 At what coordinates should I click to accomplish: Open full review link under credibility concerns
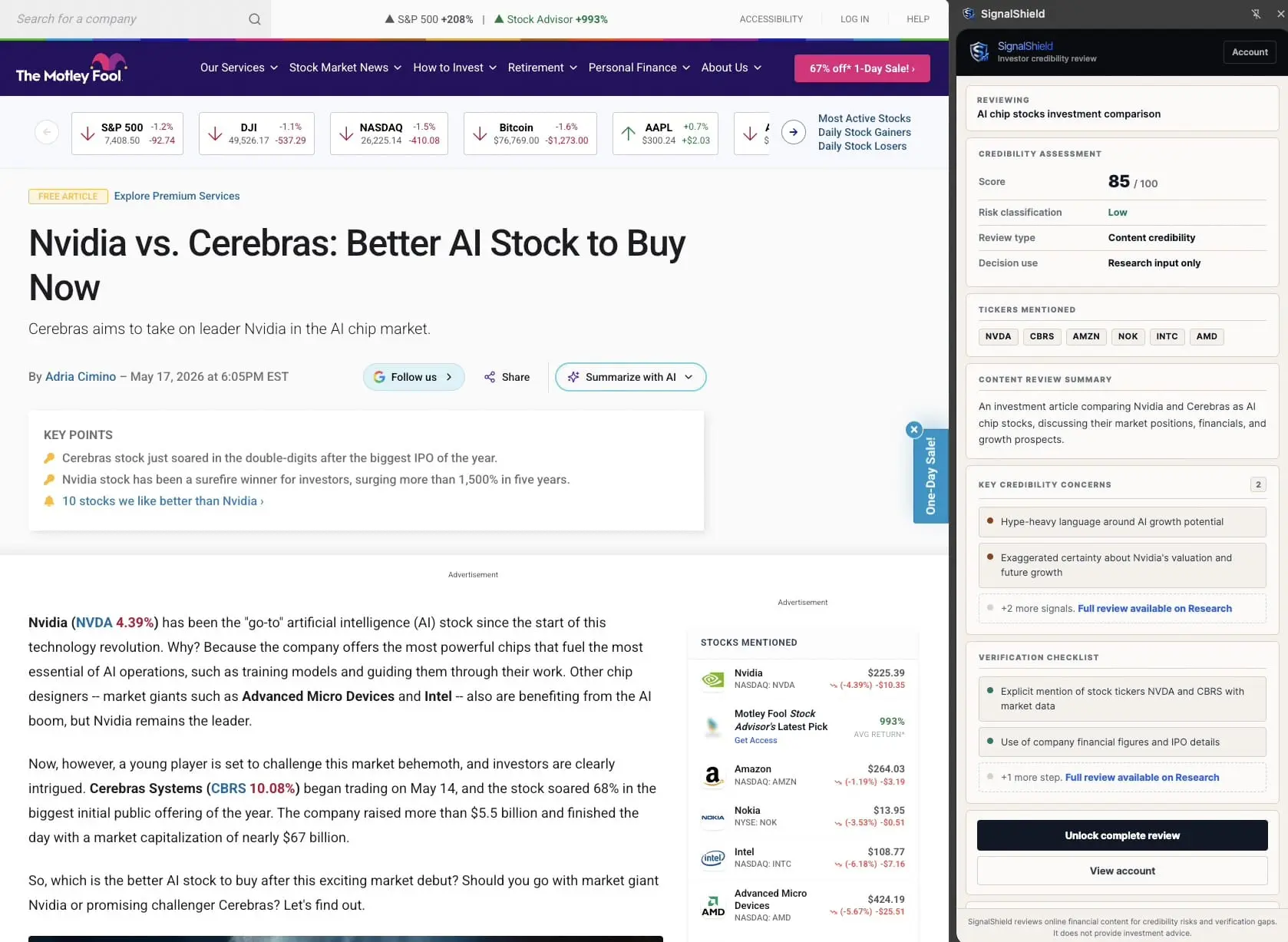pos(1154,609)
